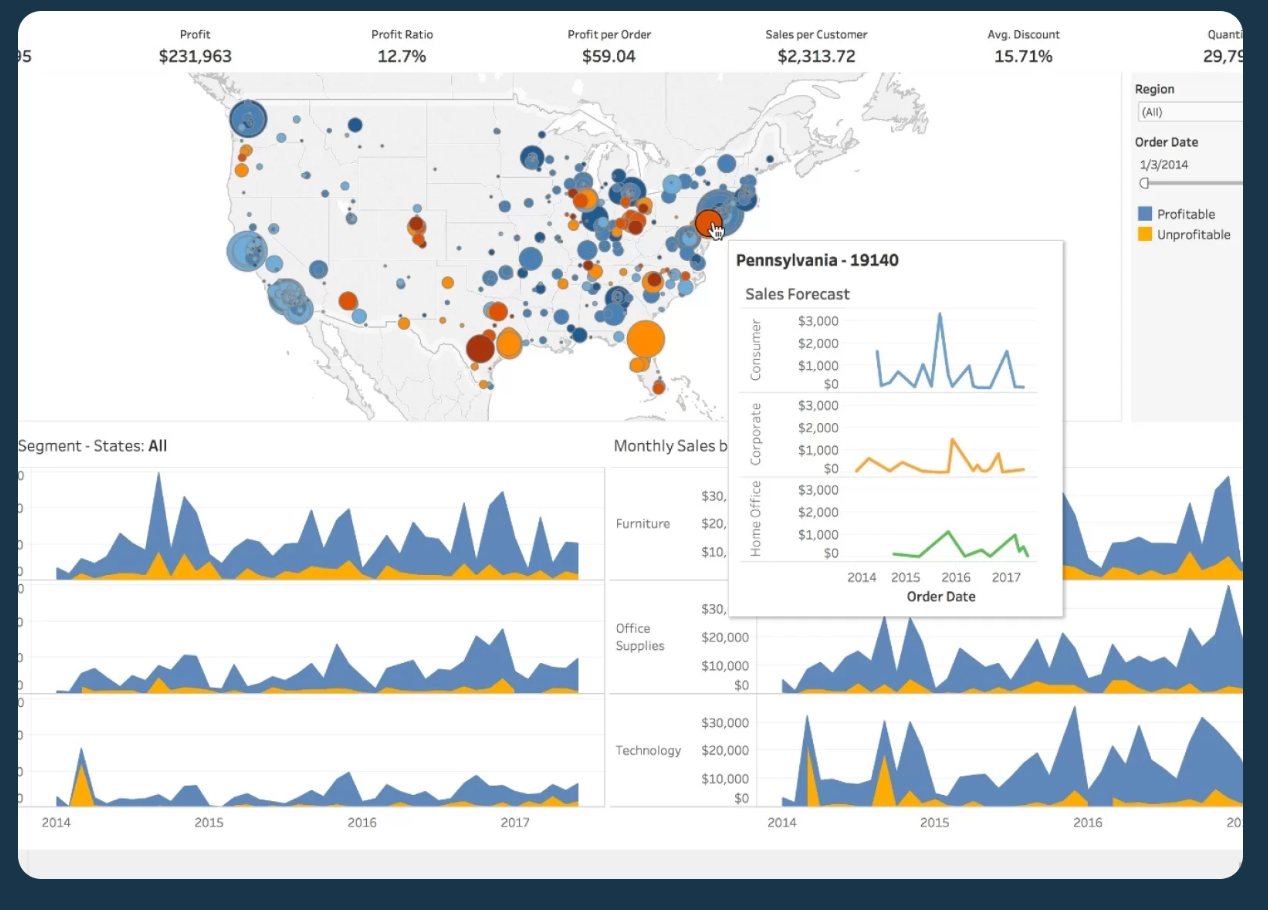Select the large blue circle in Northern California

[x=246, y=252]
